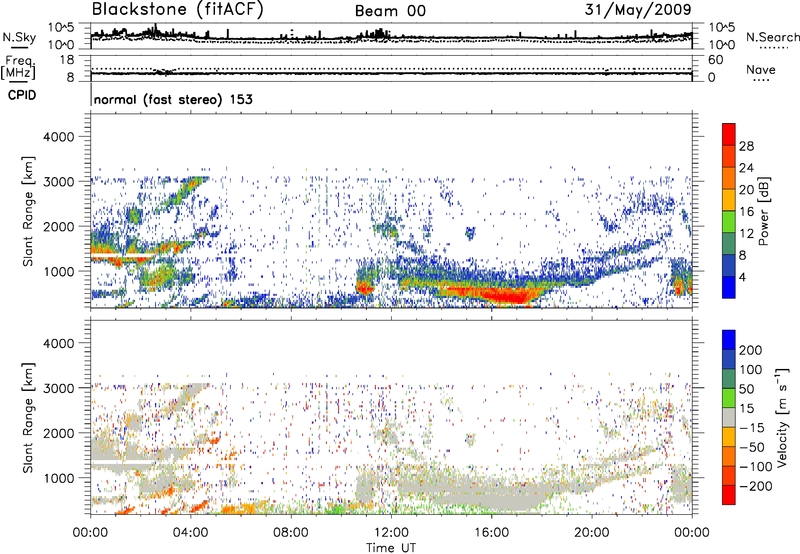The image size is (800, 554).
Task: Click the 'Velocity [m s-1]' colorbar label
Action: point(782,417)
